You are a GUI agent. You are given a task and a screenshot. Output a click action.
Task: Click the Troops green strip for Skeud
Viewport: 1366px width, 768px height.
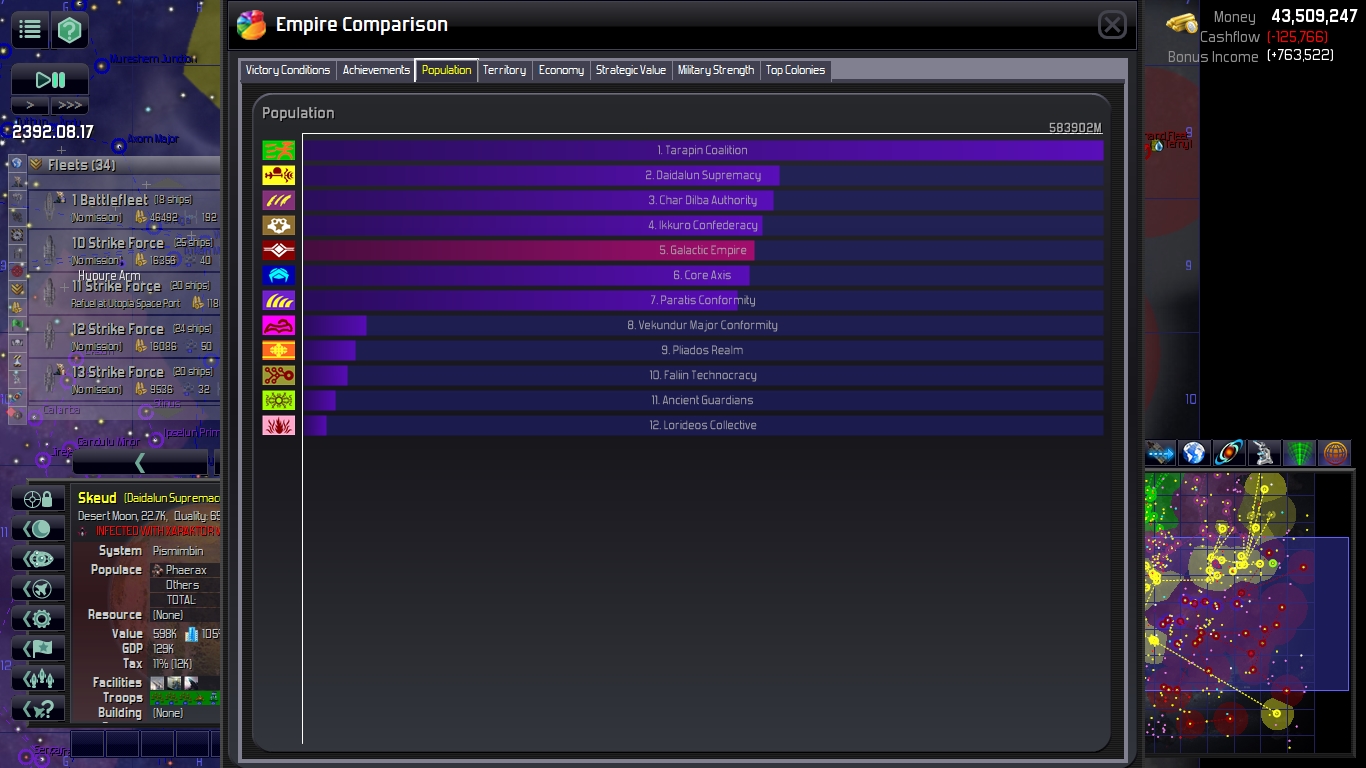[x=185, y=698]
